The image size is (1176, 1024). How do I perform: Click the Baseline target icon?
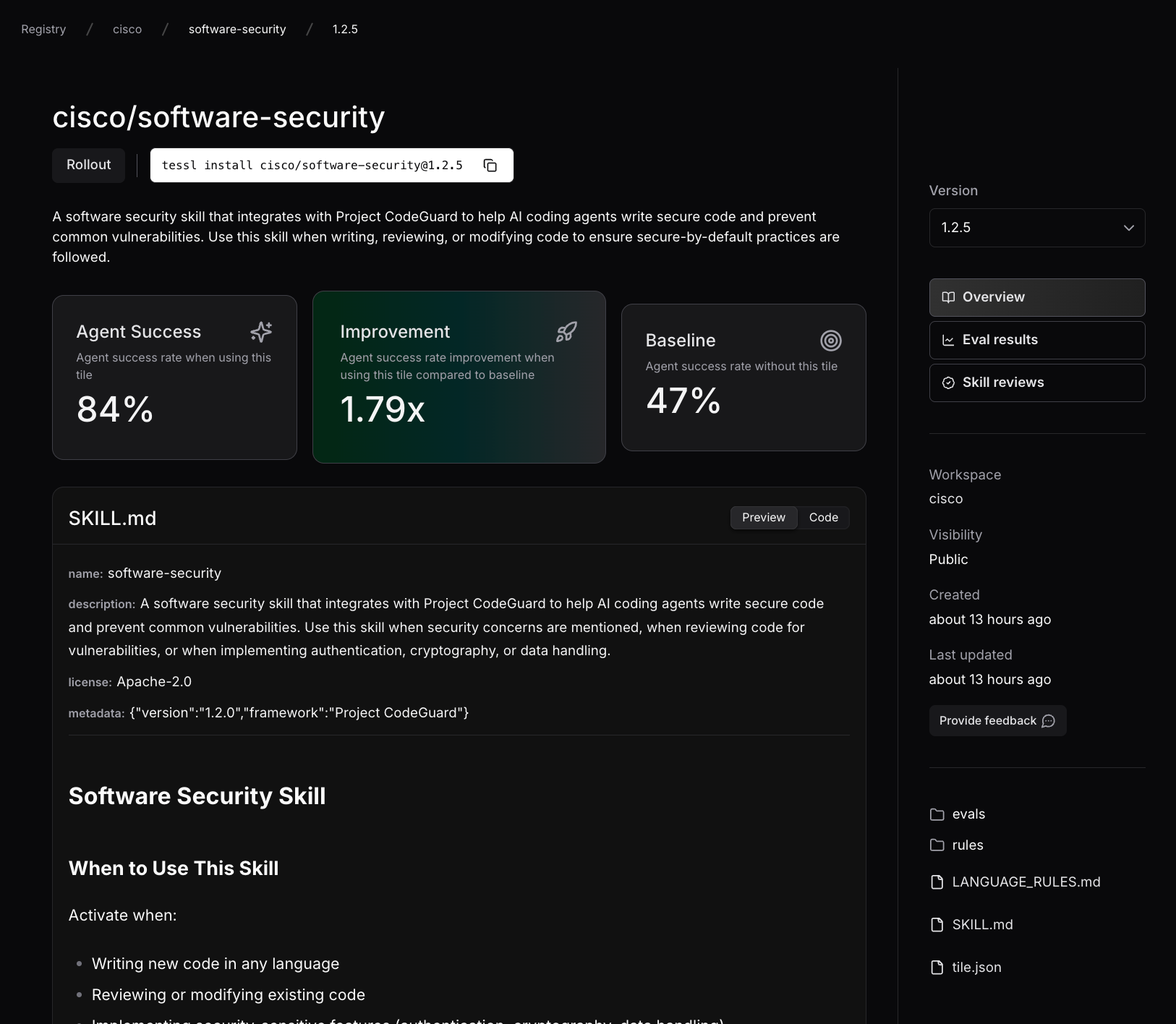[x=831, y=341]
